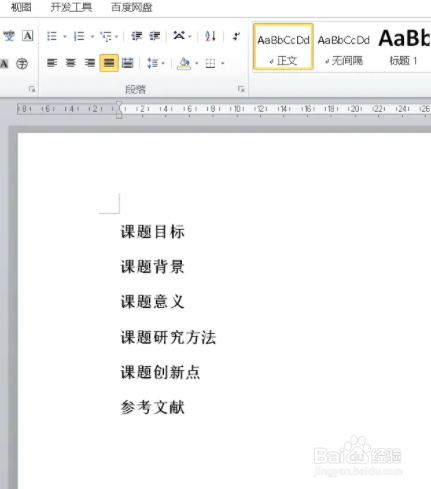Click the Character Shading icon

click(4, 63)
